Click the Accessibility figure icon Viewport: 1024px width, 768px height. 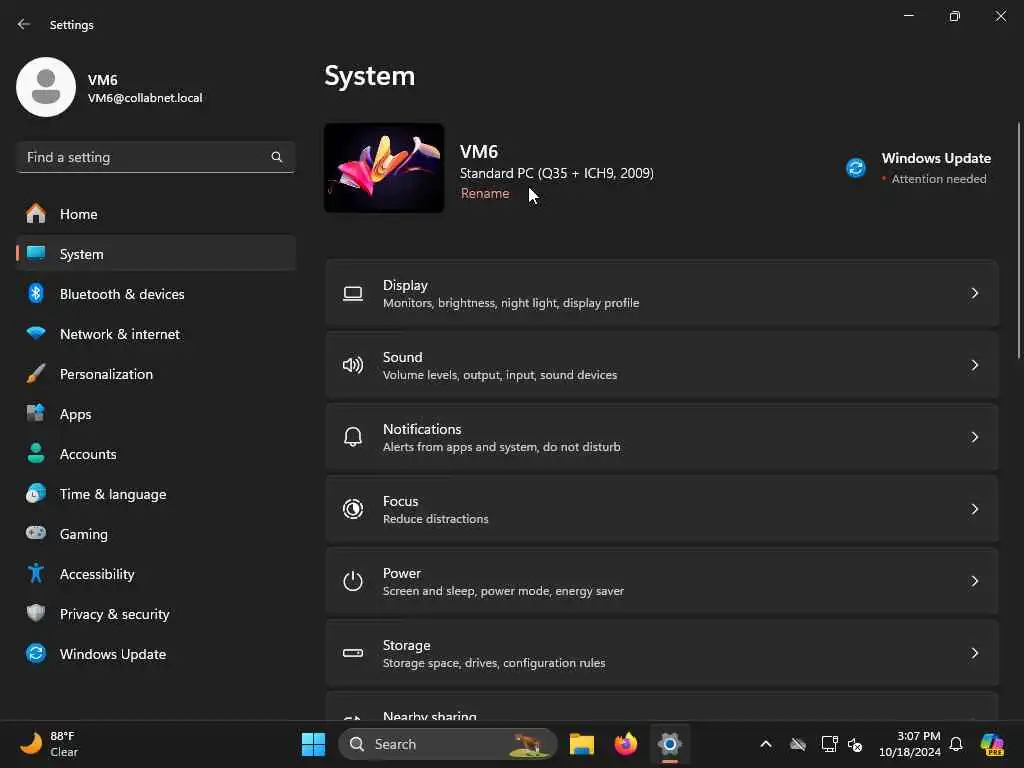pyautogui.click(x=36, y=573)
